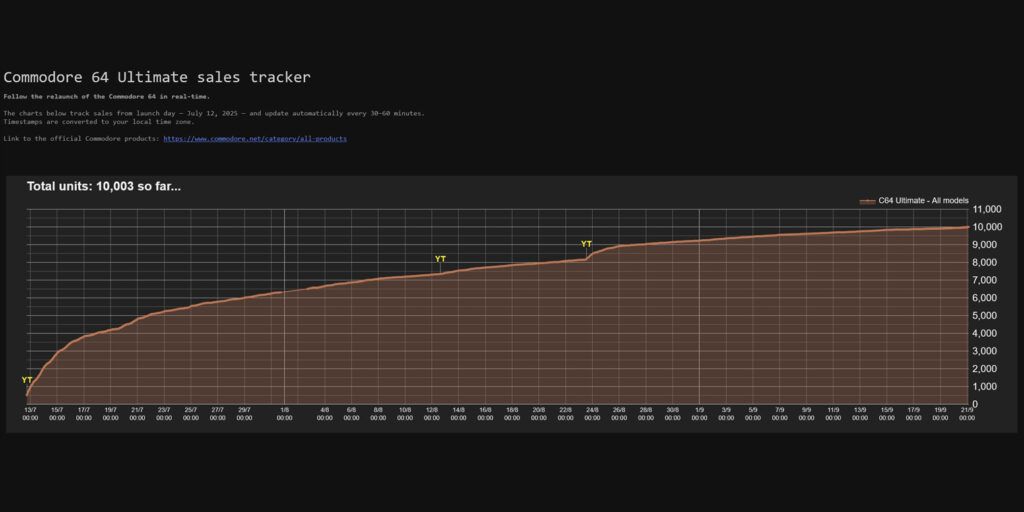Image resolution: width=1024 pixels, height=512 pixels.
Task: Click the C64 Ultimate legend color swatch
Action: point(867,201)
